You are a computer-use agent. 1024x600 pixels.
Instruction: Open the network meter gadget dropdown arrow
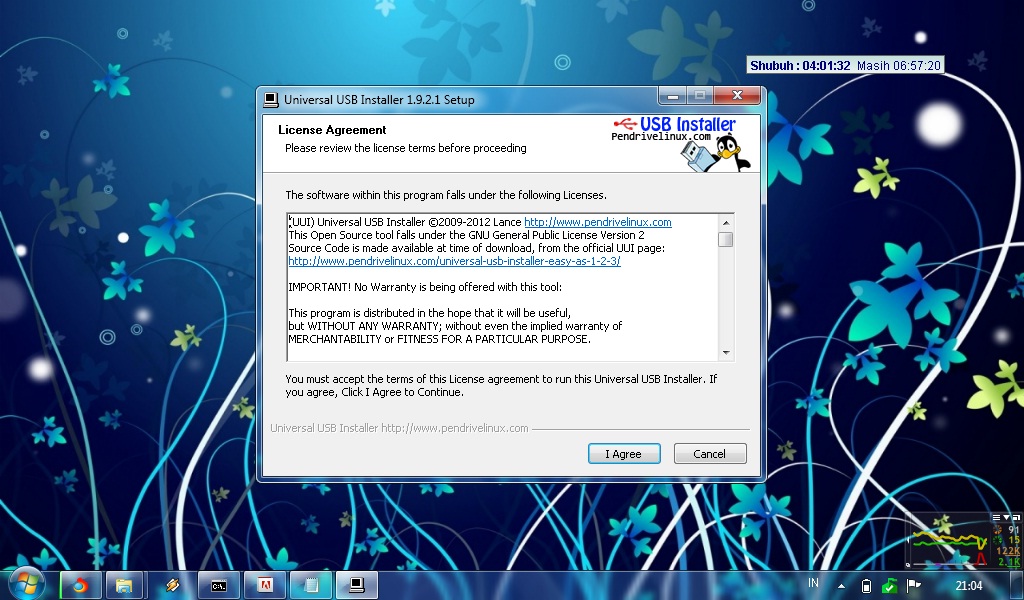1006,517
